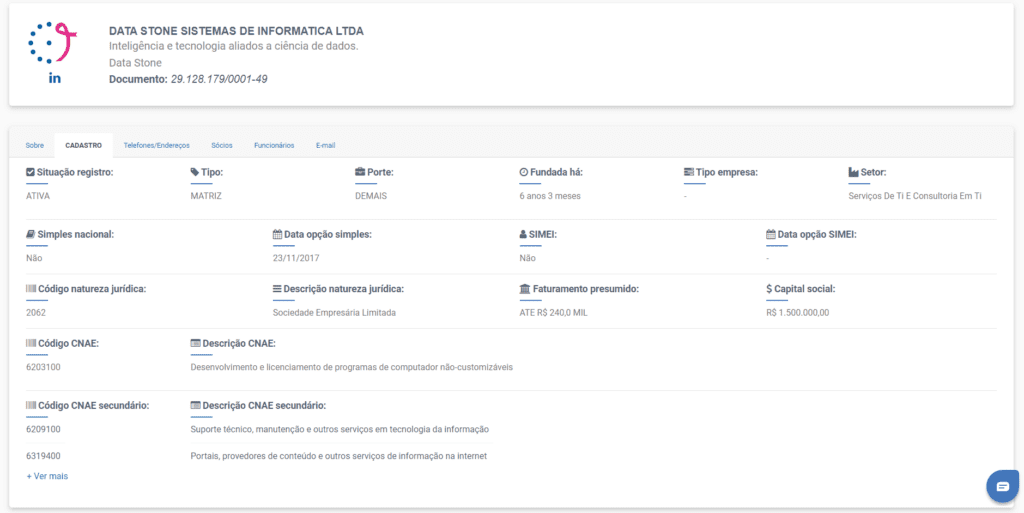1024x513 pixels.
Task: Click the R$ 1.500.000,00 capital value
Action: coord(798,313)
